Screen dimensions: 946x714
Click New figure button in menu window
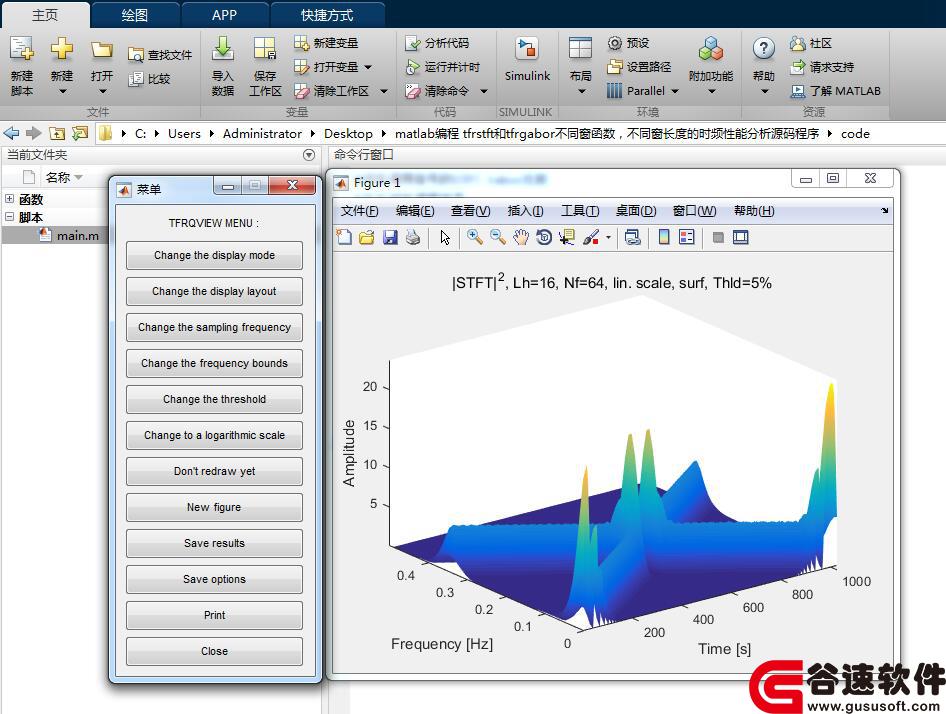click(214, 507)
